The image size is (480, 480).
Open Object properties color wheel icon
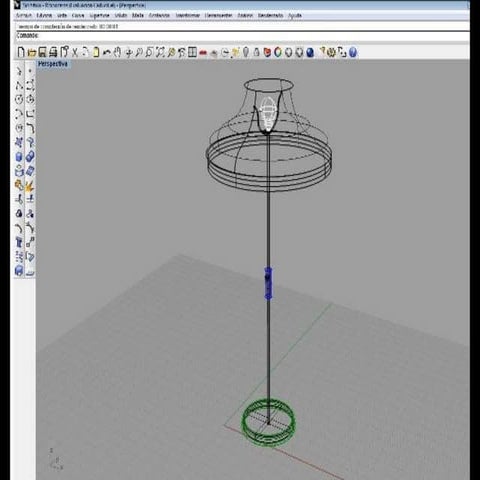(x=278, y=52)
